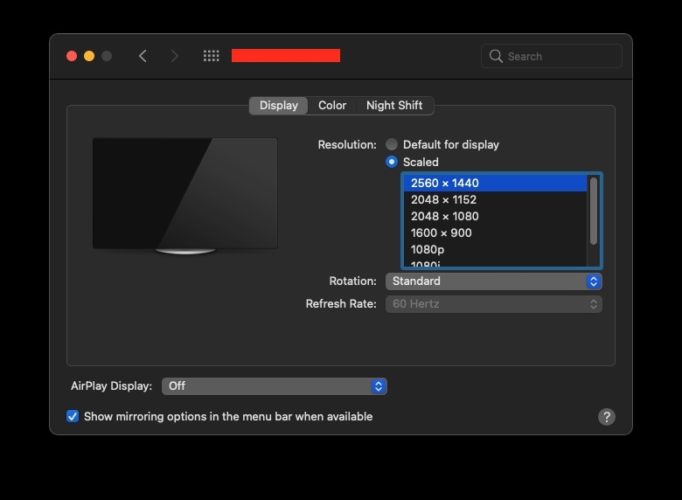Click the Search field
682x500 pixels.
coord(552,56)
